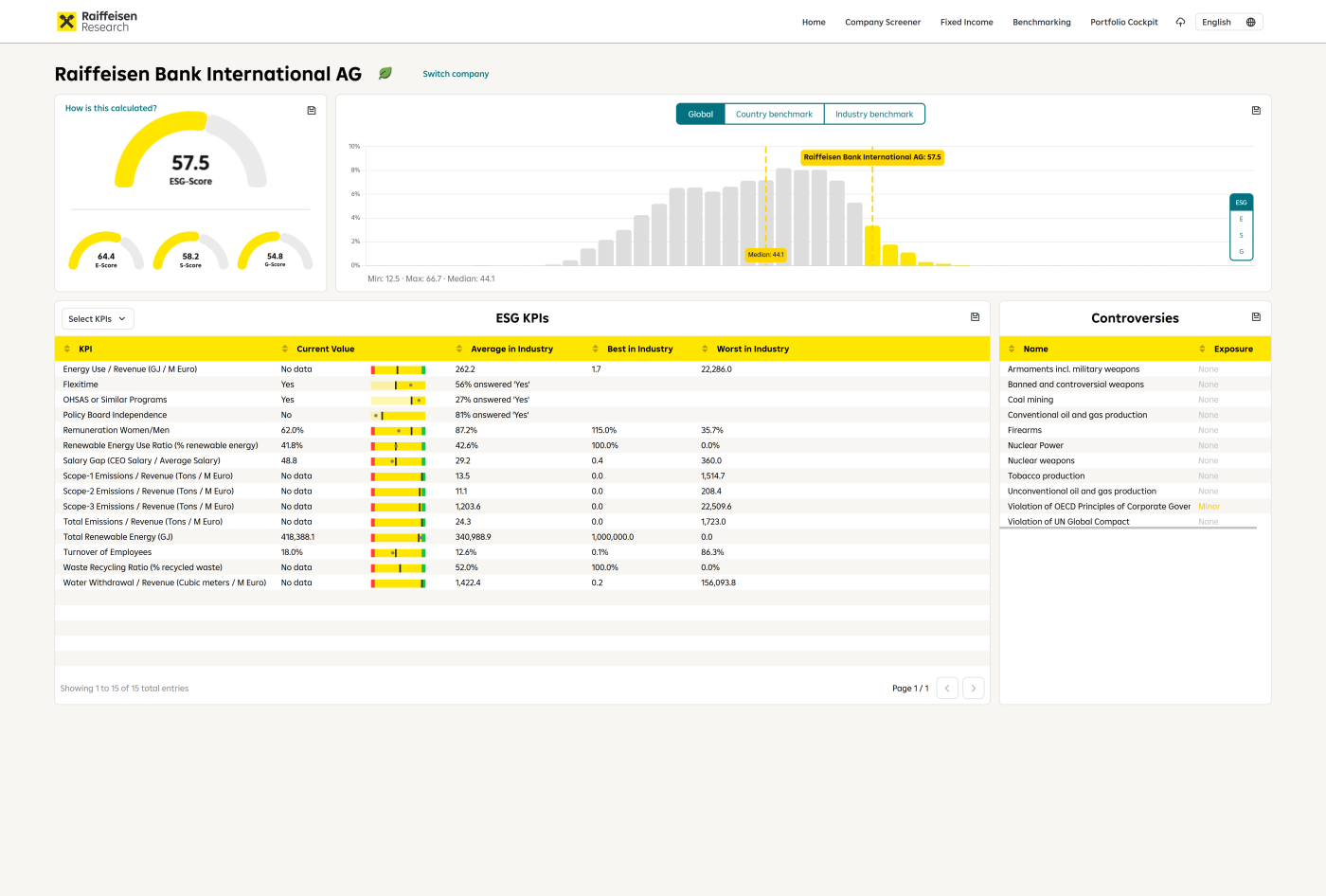Screen dimensions: 1326x896
Task: Click the Raiffeisen highlighted yellow histogram bar
Action: click(872, 245)
